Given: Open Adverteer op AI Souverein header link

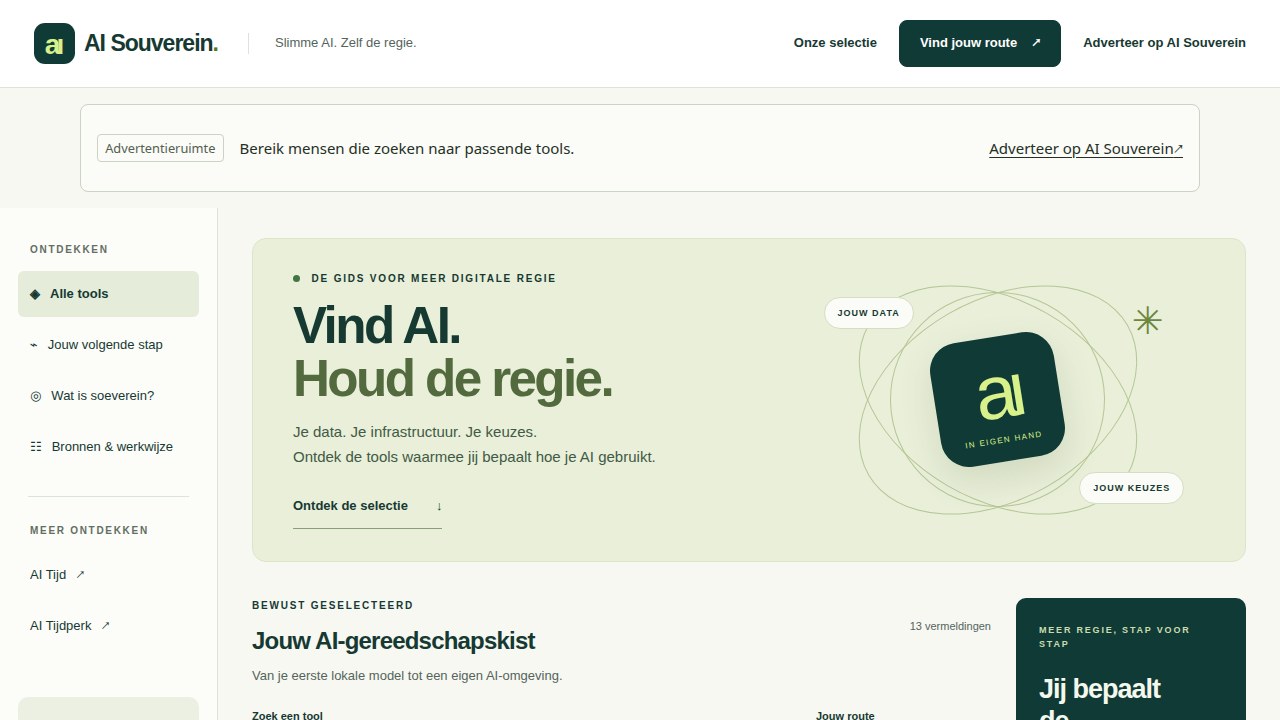Looking at the screenshot, I should click(x=1164, y=43).
